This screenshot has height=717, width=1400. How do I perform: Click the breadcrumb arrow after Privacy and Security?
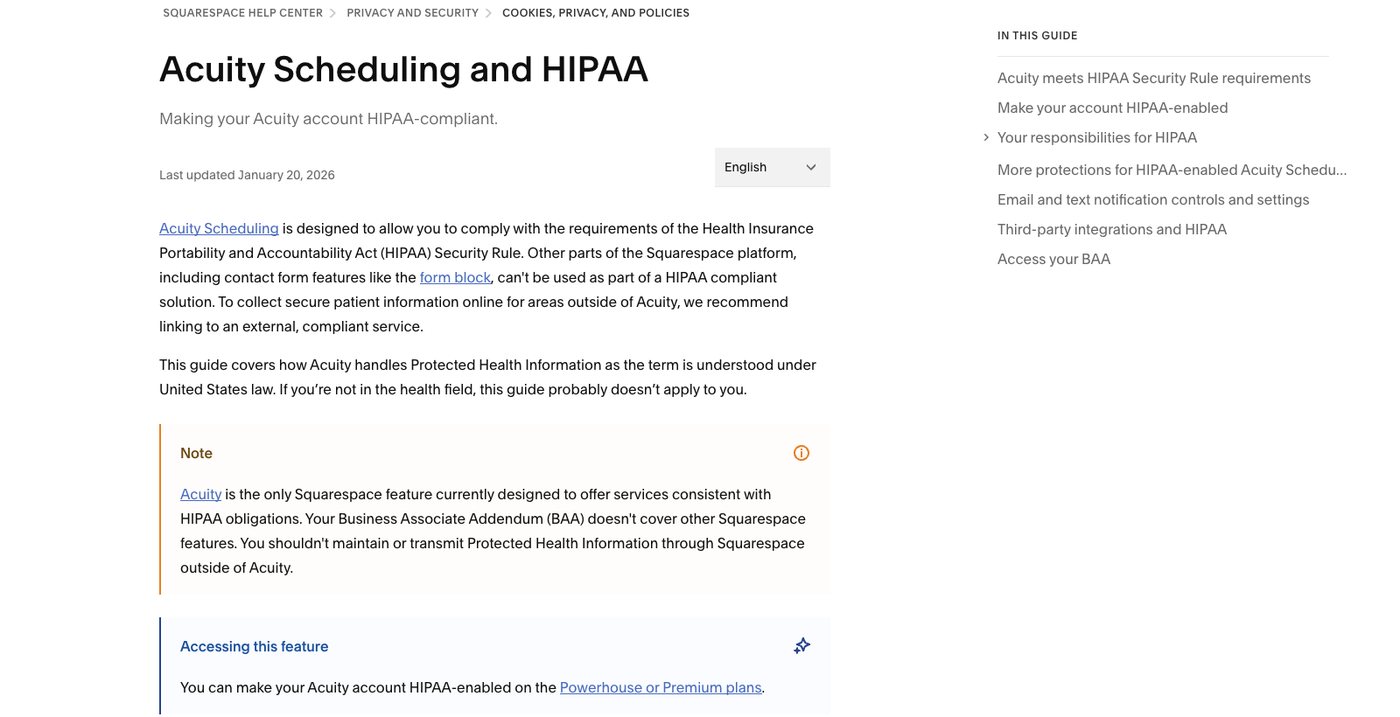489,13
